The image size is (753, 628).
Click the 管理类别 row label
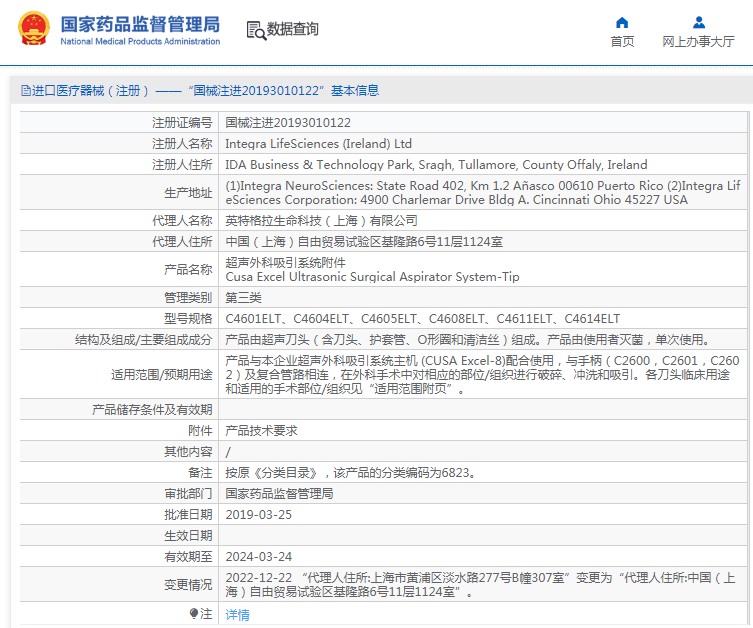point(188,298)
